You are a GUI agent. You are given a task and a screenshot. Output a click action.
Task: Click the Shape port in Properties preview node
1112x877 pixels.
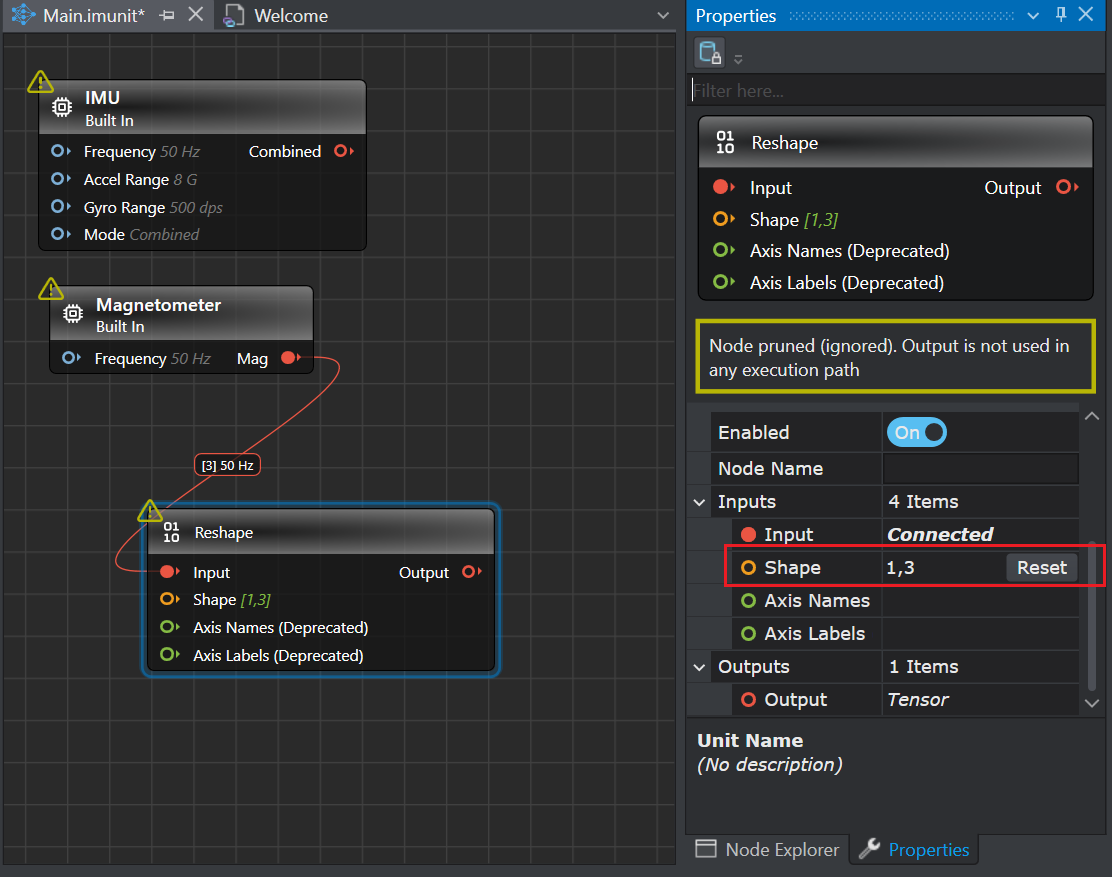(723, 219)
